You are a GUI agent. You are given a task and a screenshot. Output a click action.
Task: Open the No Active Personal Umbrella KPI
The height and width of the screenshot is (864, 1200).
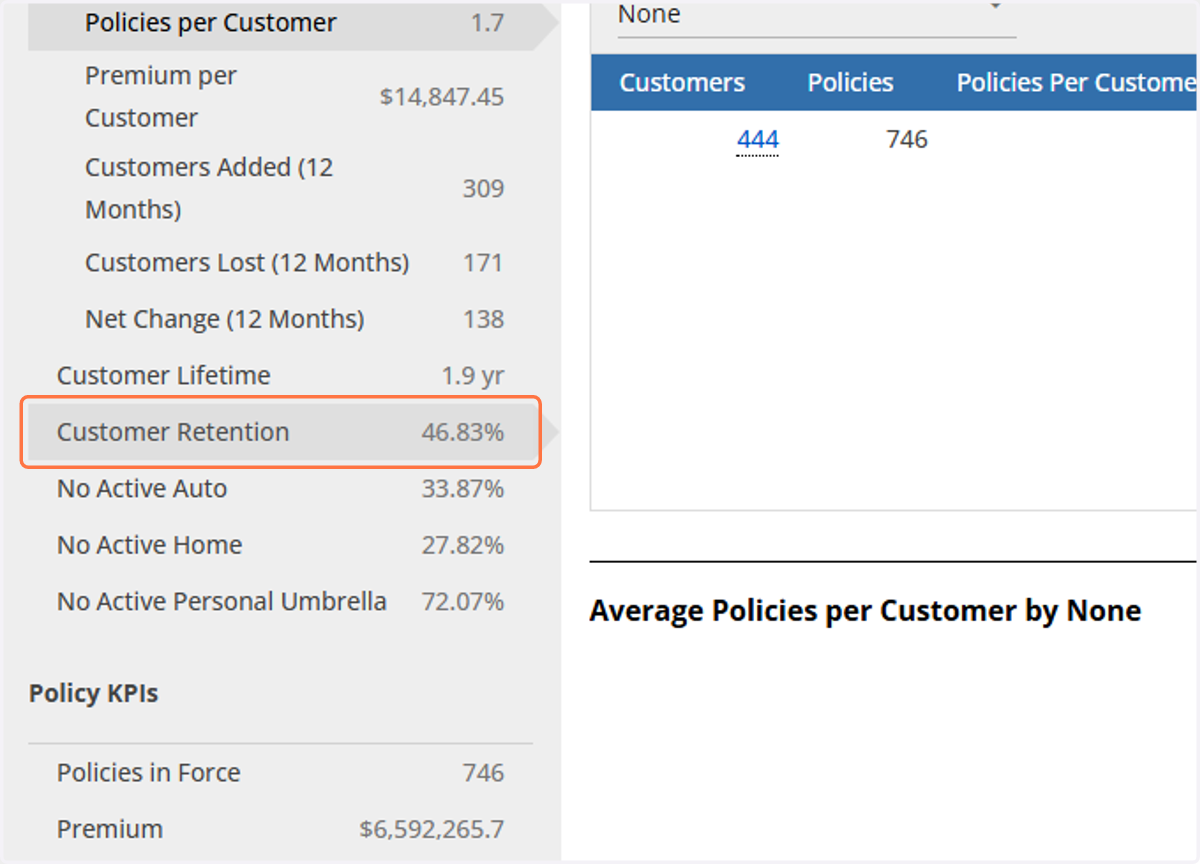coord(280,602)
